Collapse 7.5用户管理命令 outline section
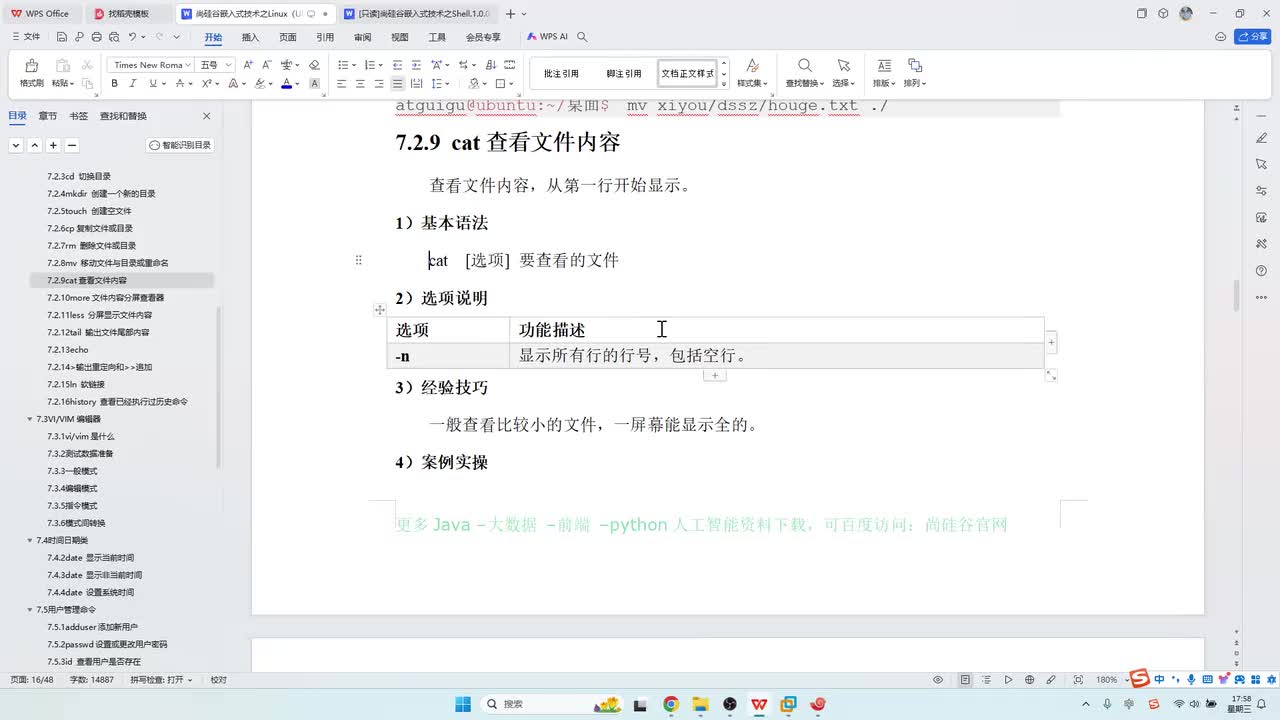This screenshot has width=1280, height=720. point(30,609)
